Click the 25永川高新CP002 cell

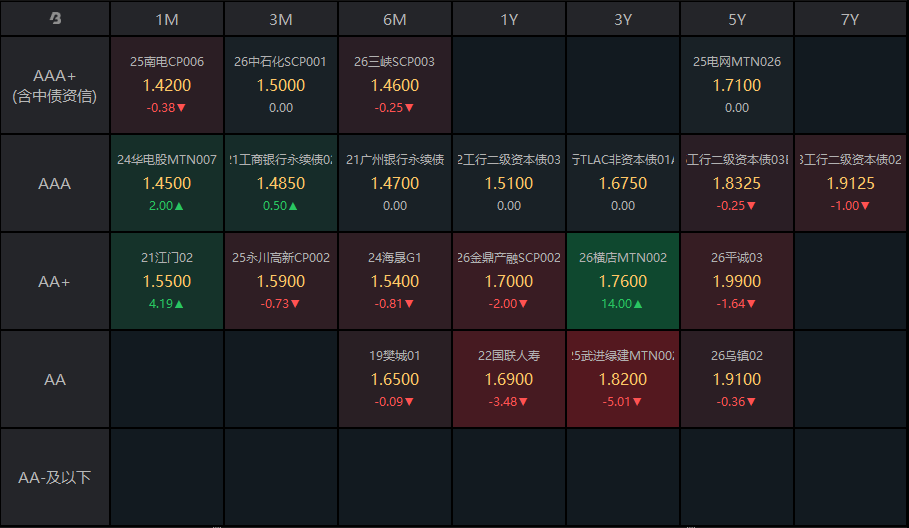click(281, 281)
